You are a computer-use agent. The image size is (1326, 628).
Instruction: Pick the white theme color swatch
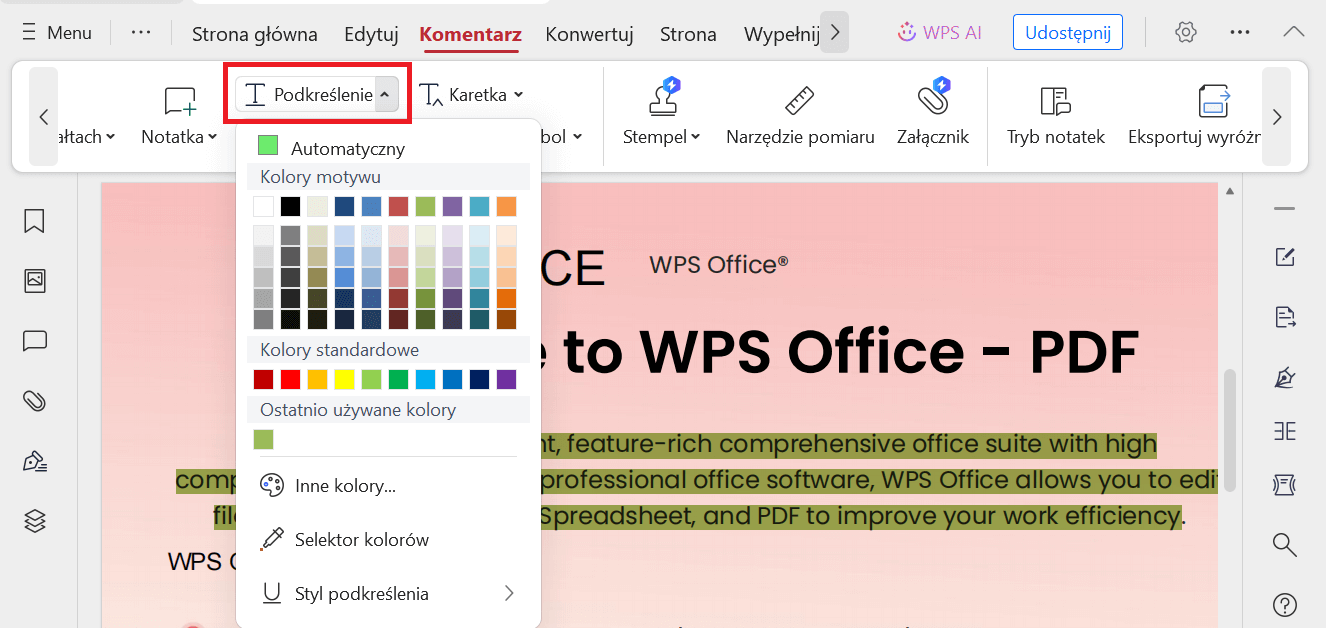264,207
